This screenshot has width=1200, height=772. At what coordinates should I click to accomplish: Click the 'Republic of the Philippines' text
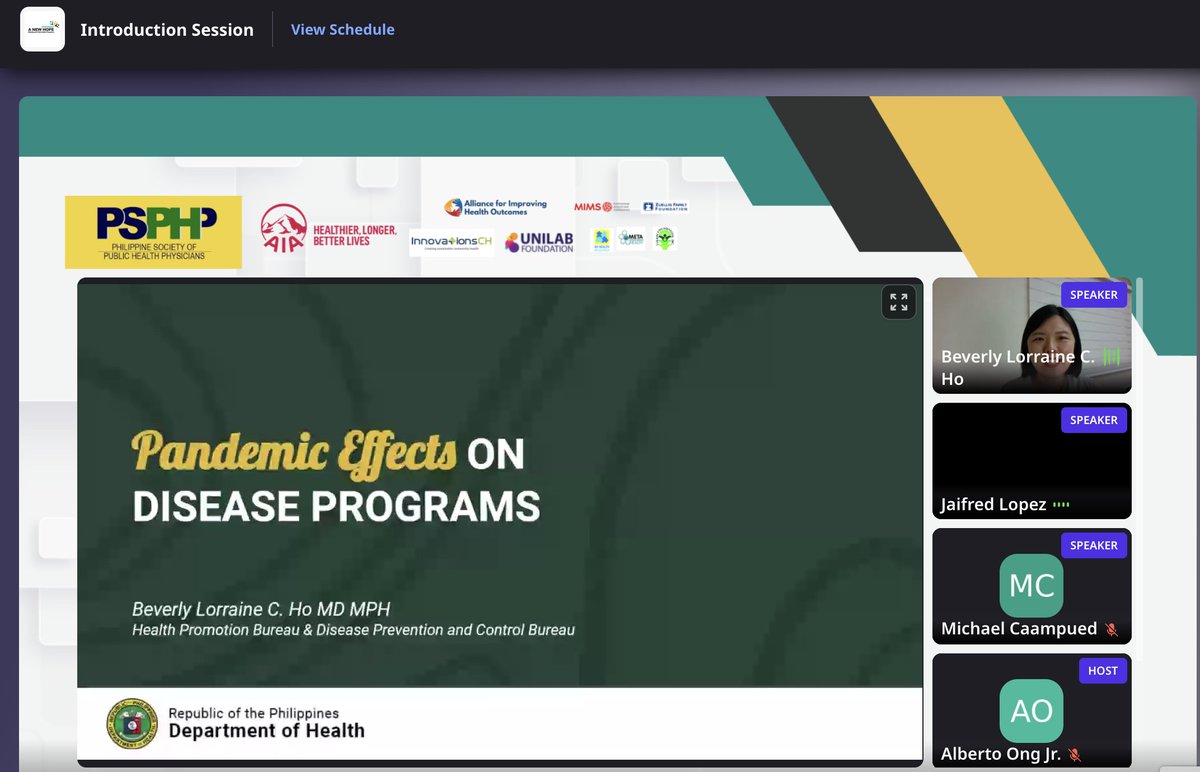254,713
